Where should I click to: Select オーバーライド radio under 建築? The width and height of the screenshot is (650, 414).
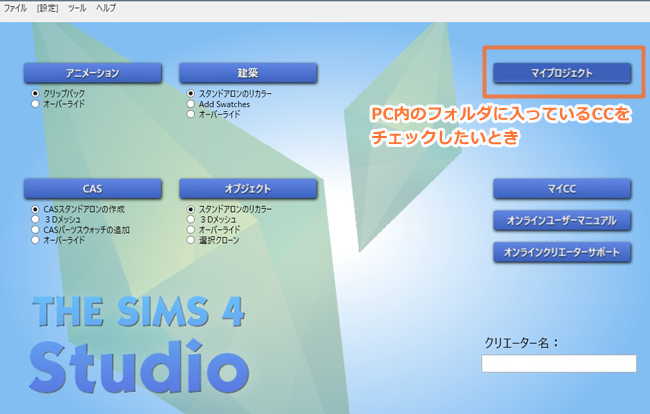click(x=190, y=114)
